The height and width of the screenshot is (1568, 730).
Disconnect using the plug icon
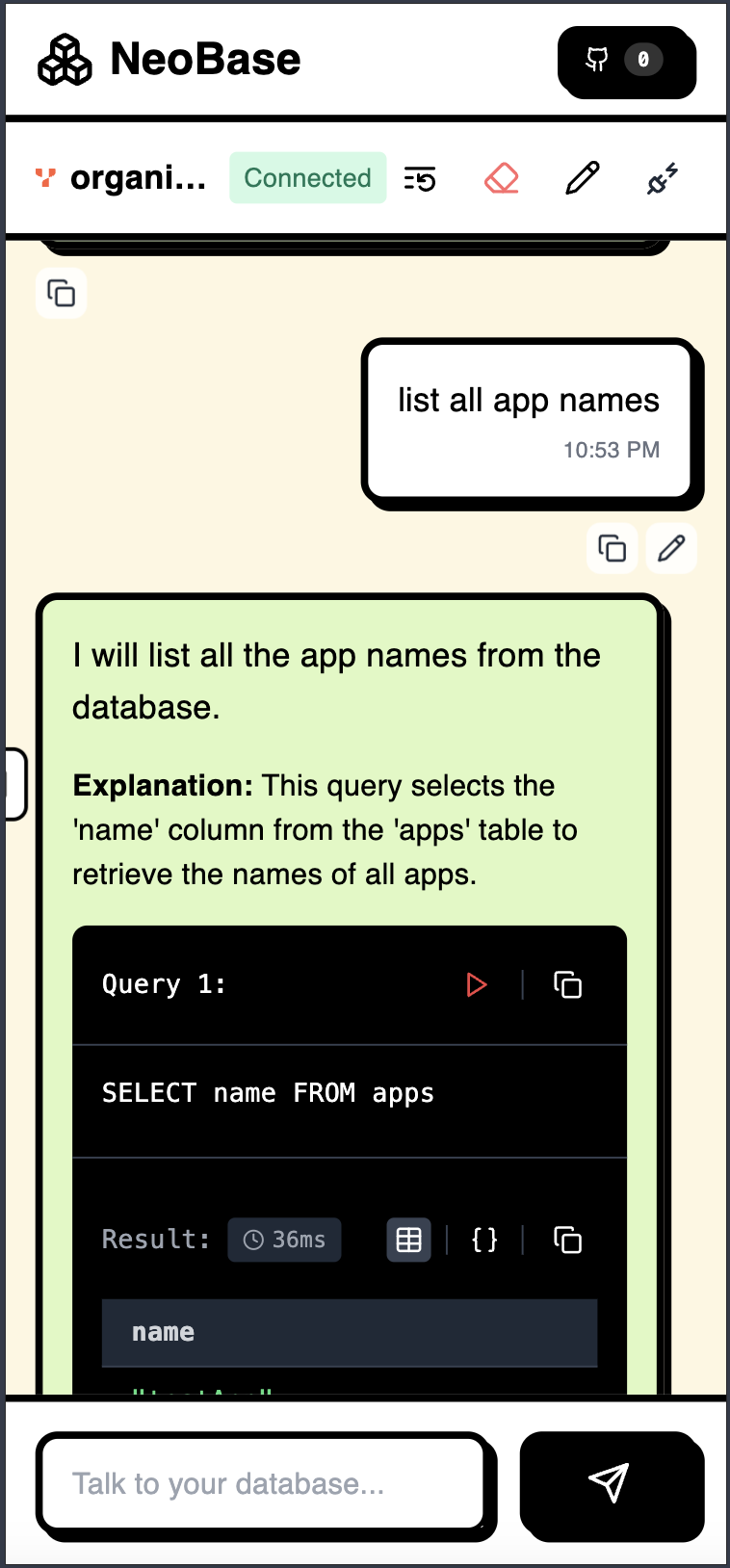pos(663,178)
